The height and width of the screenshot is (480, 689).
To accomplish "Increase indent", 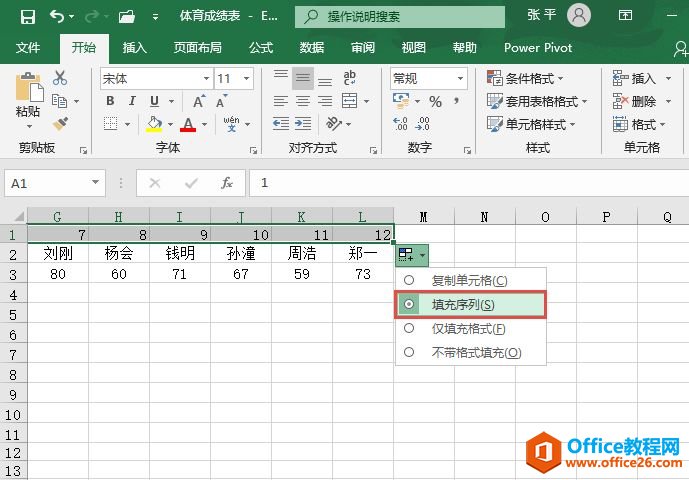I will (303, 124).
